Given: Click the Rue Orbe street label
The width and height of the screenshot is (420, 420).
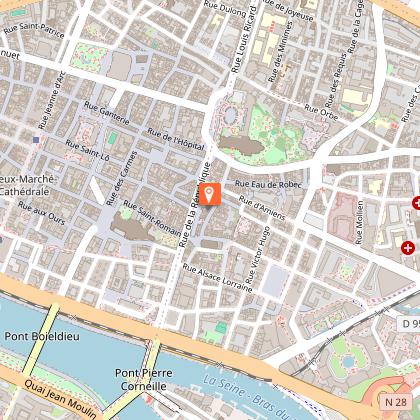Looking at the screenshot, I should coord(321,112).
